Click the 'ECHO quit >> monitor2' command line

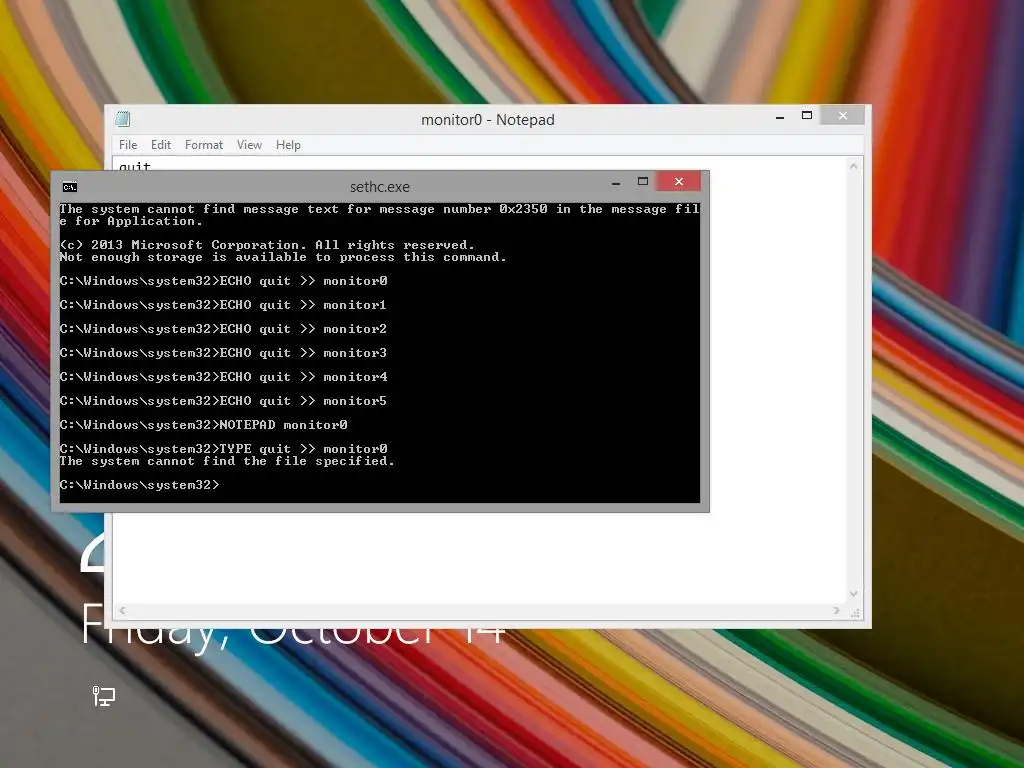[223, 329]
